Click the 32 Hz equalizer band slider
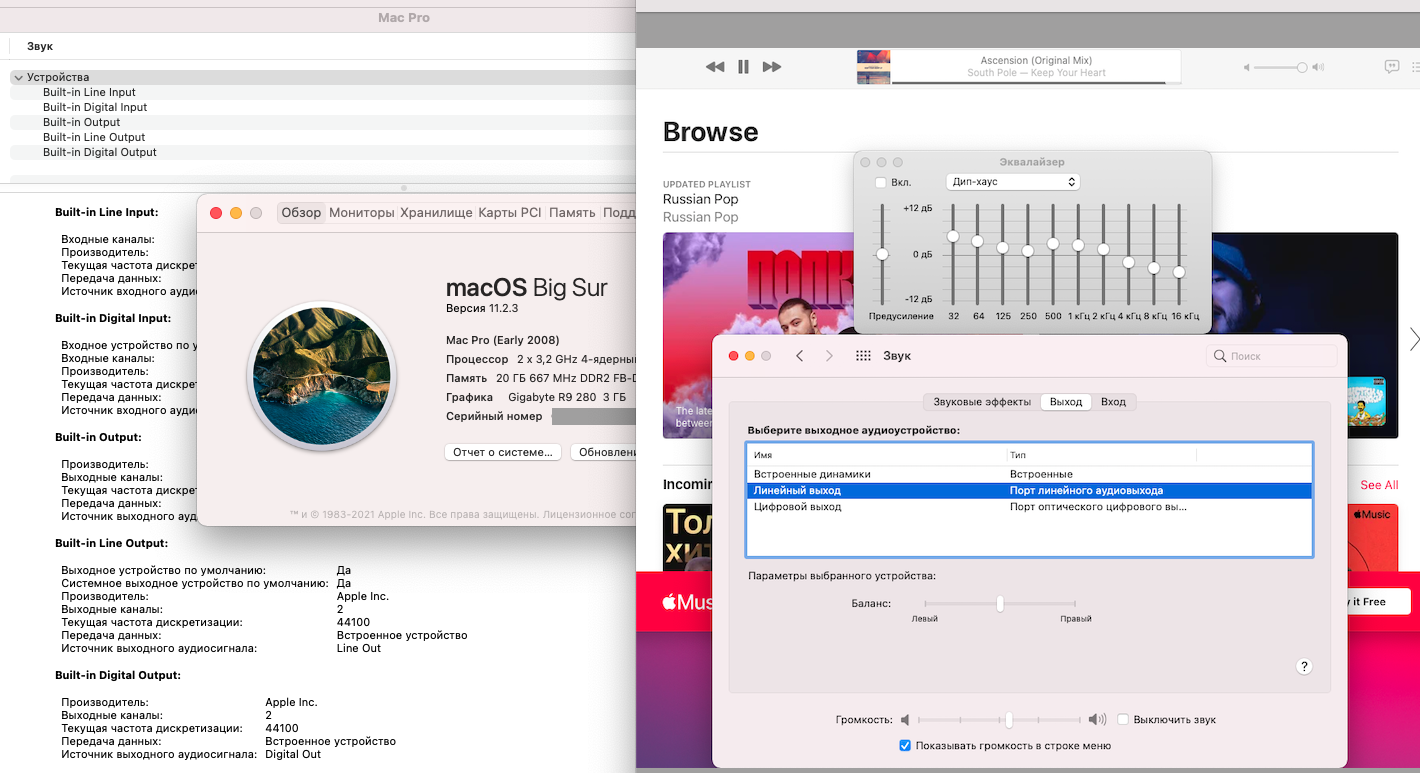 953,254
